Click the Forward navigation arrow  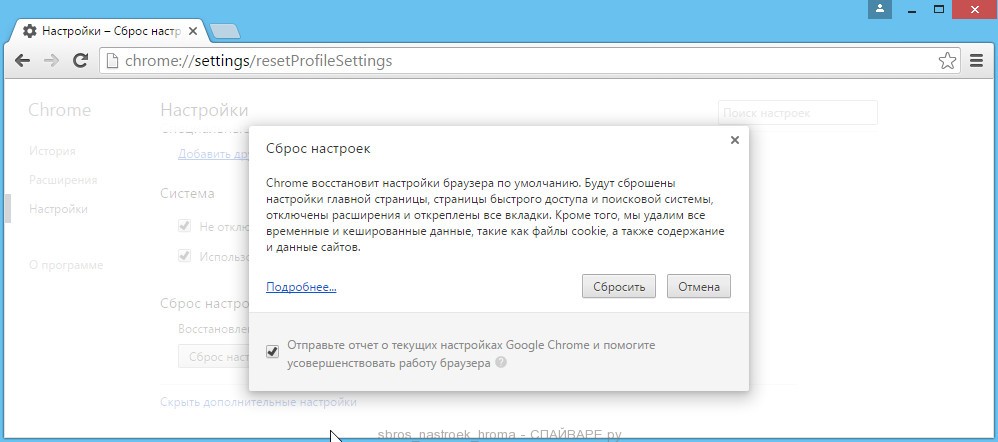point(51,61)
